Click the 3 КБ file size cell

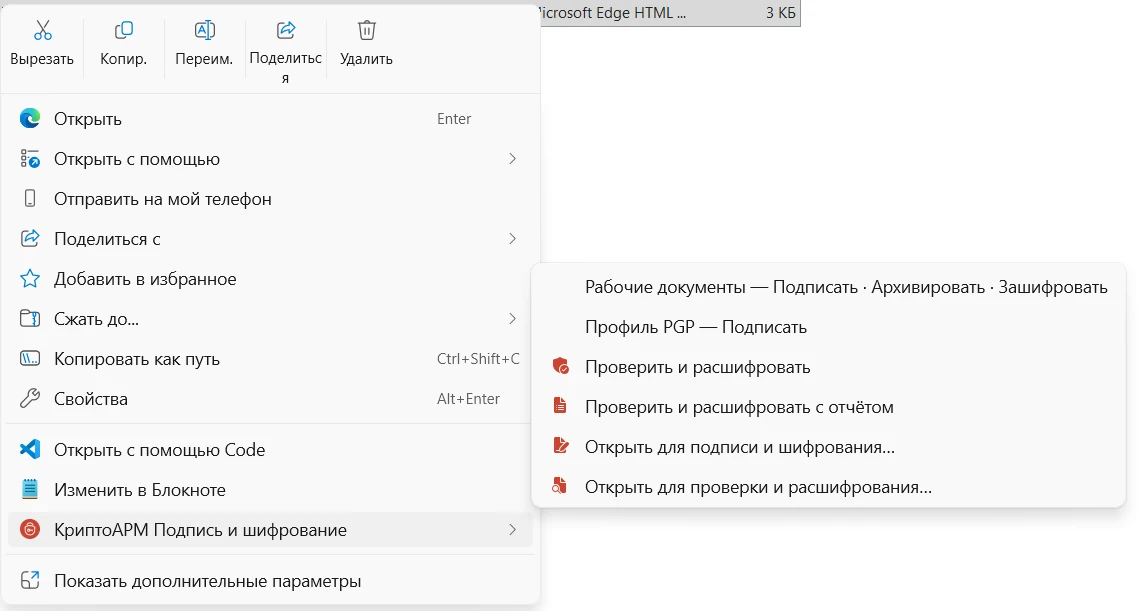tap(780, 12)
